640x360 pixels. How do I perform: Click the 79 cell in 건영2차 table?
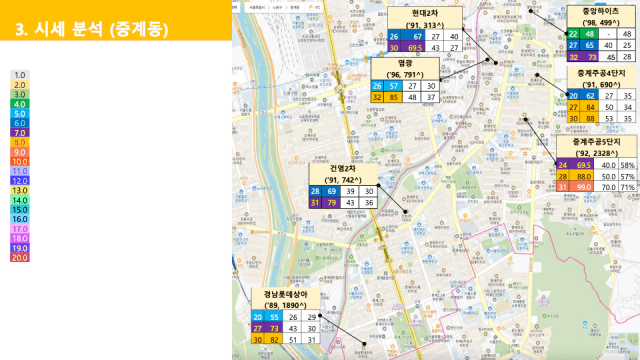(x=331, y=202)
